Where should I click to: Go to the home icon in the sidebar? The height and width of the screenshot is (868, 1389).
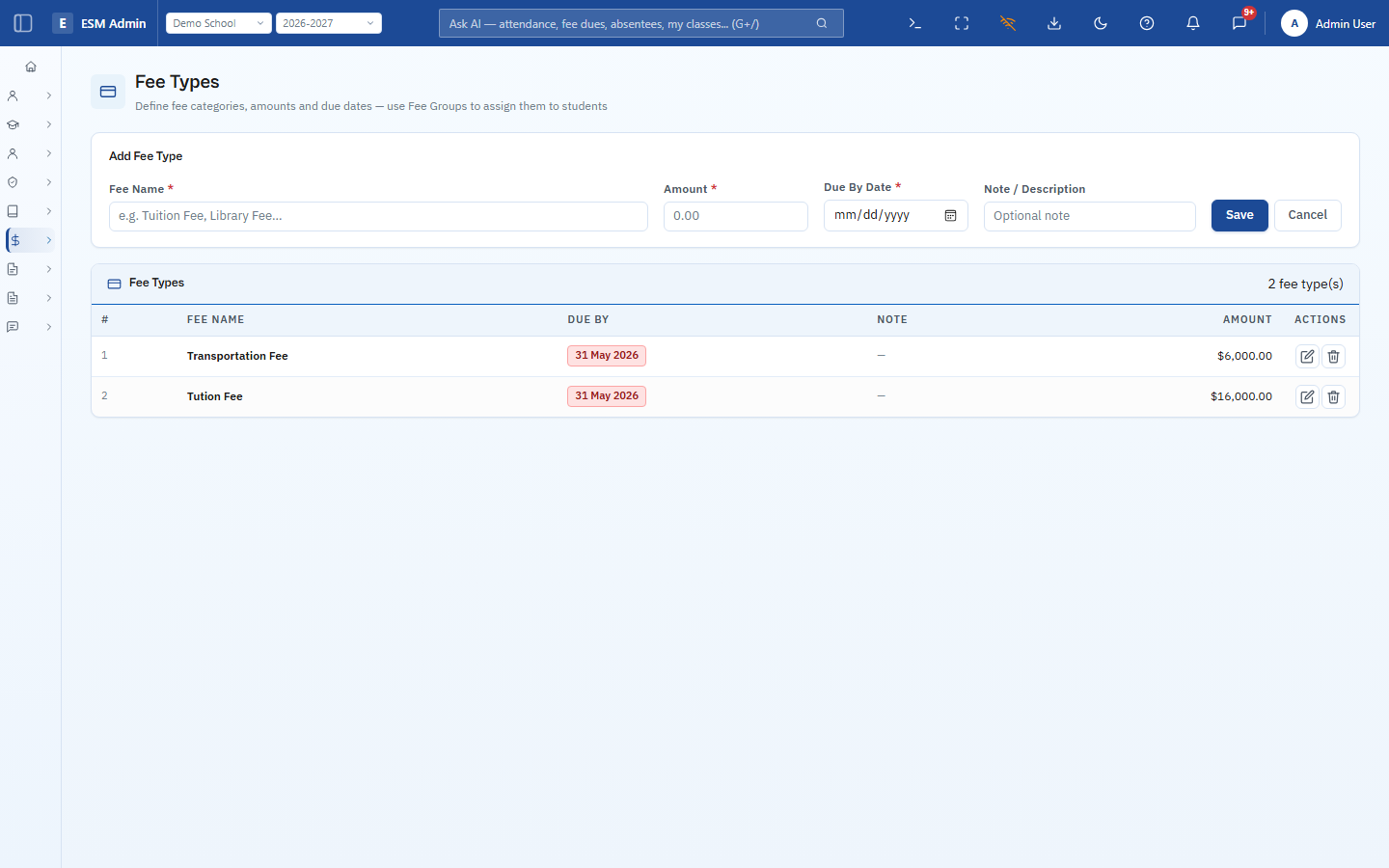coord(31,67)
